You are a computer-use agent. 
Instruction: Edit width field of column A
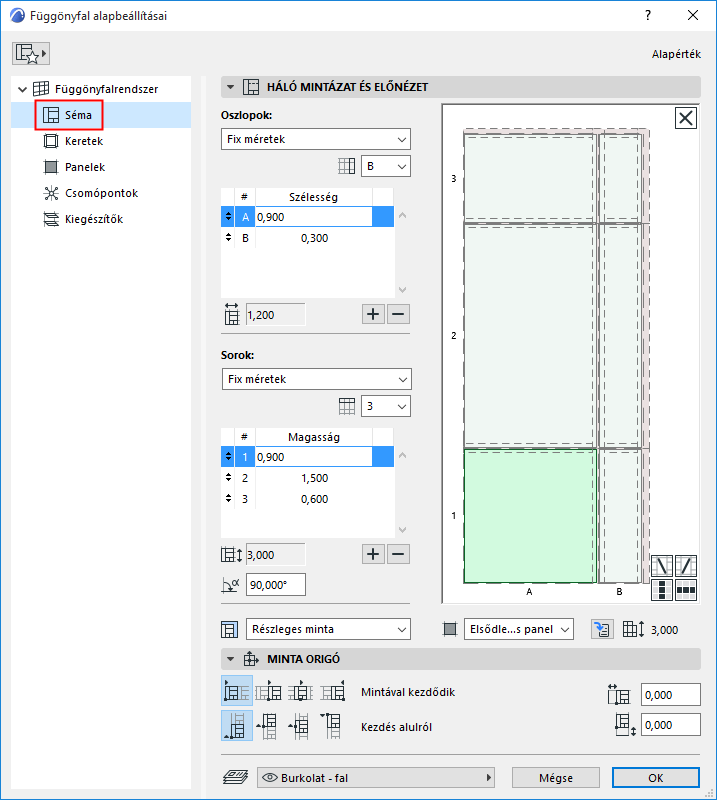click(313, 217)
